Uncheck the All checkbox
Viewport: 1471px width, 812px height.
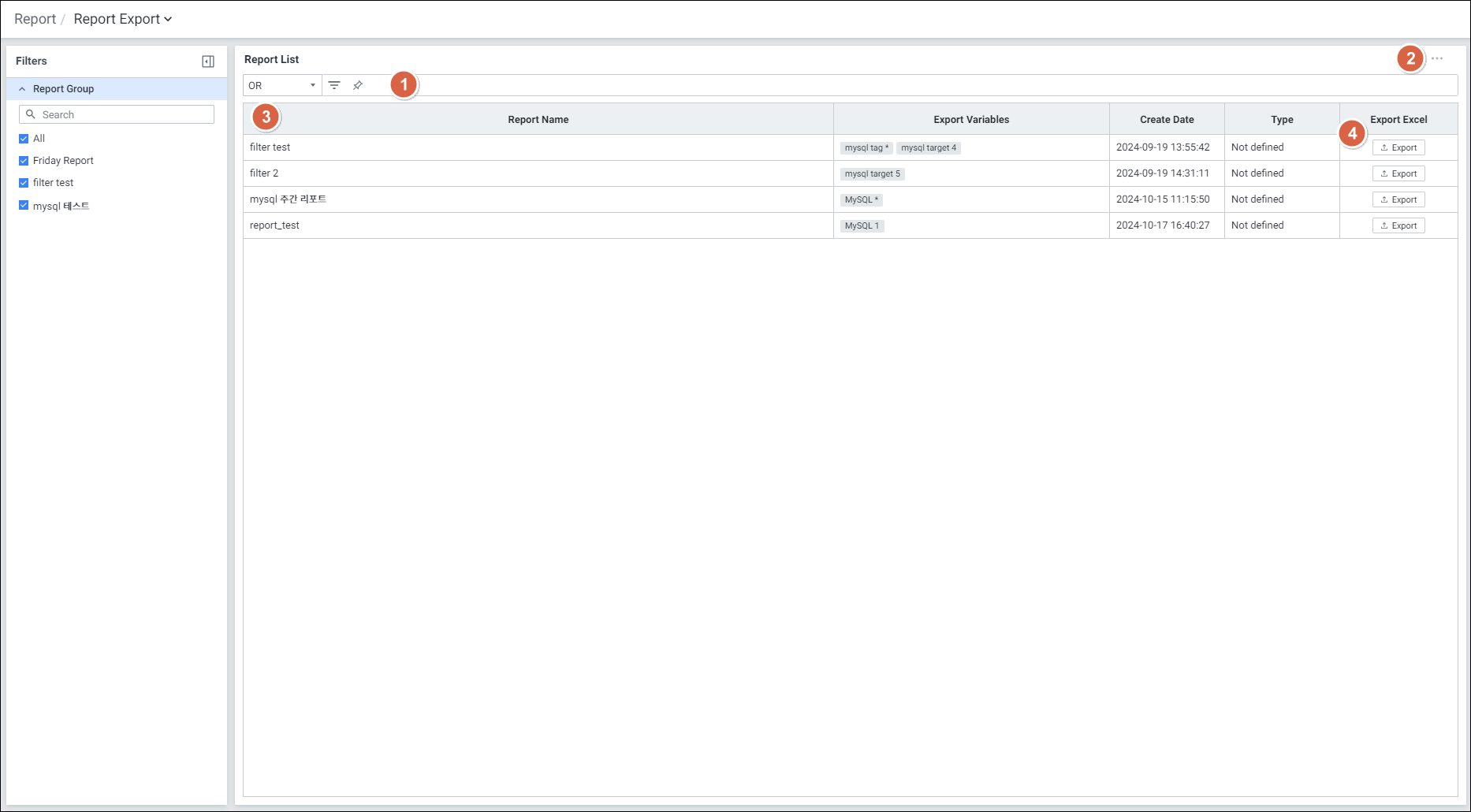click(24, 139)
